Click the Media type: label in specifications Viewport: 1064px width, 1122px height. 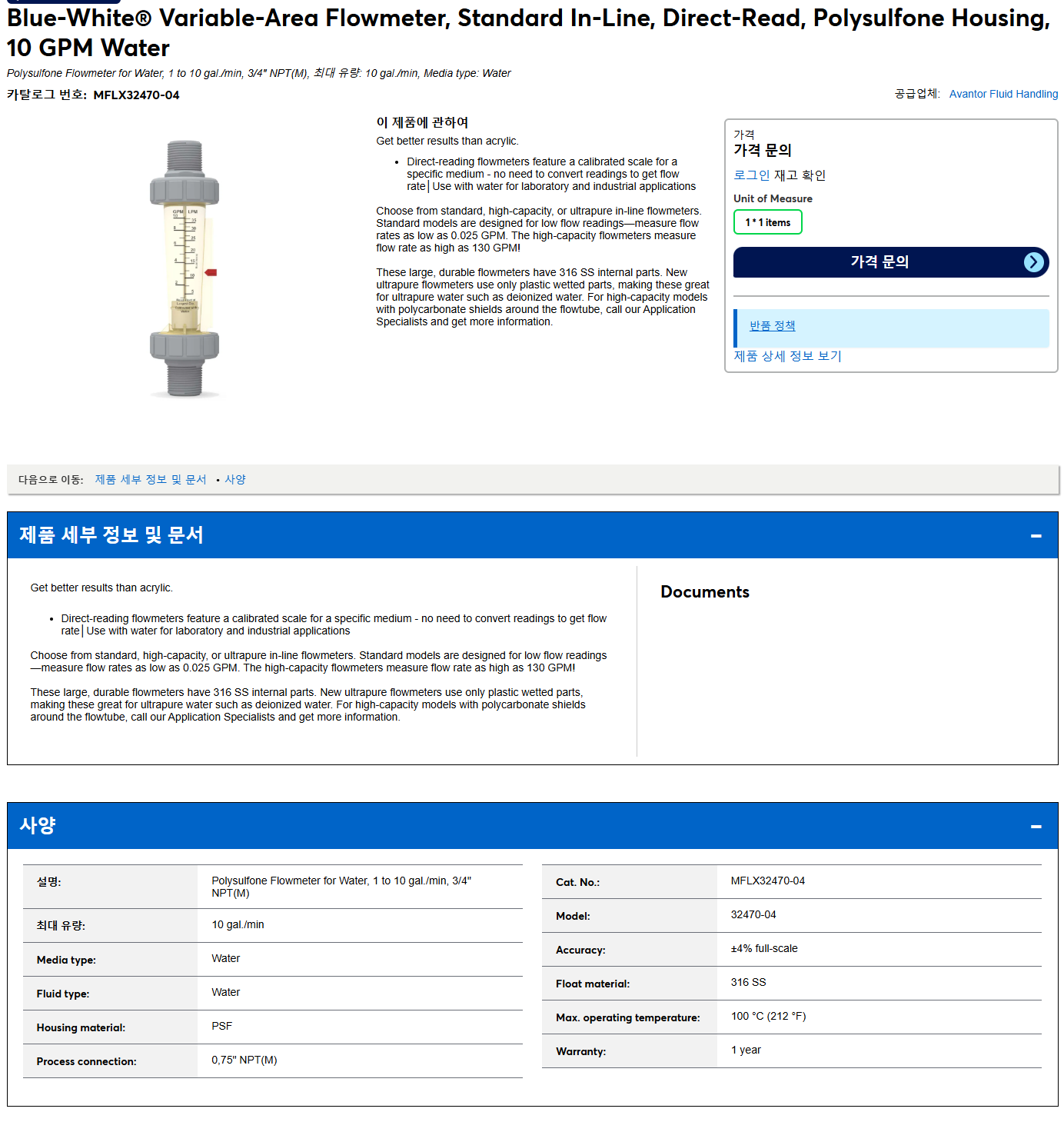66,960
